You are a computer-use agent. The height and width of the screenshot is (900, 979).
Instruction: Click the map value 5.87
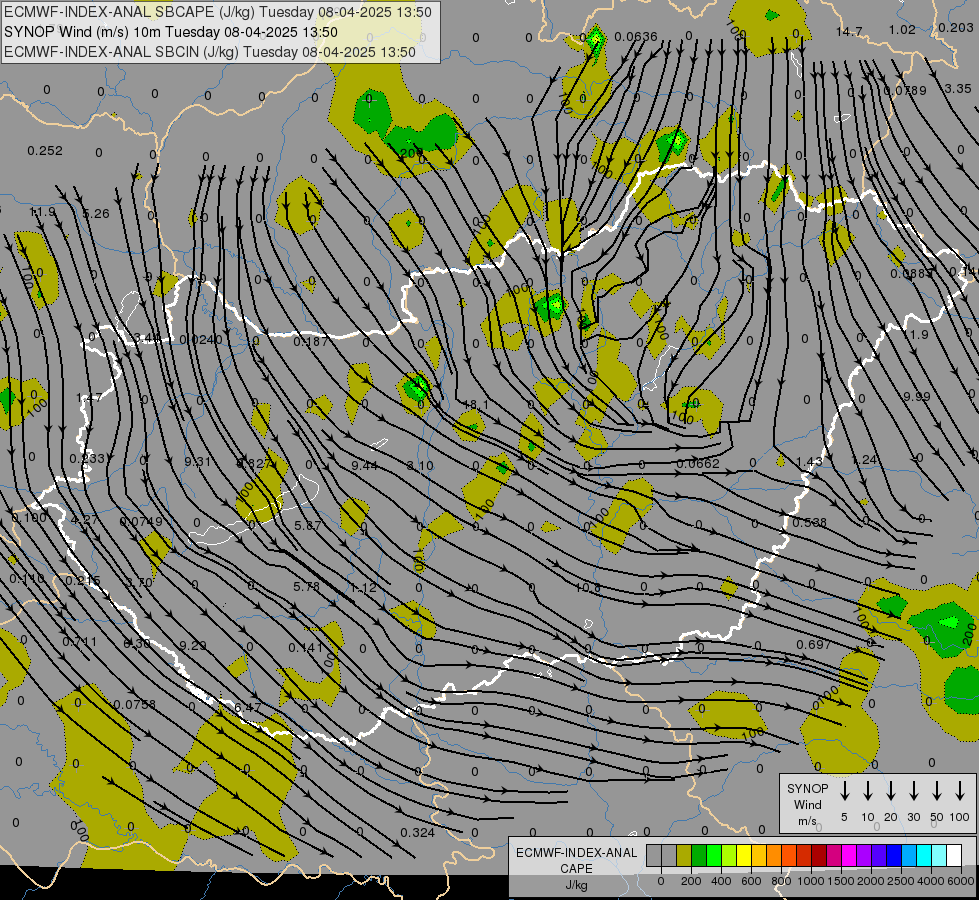307,526
